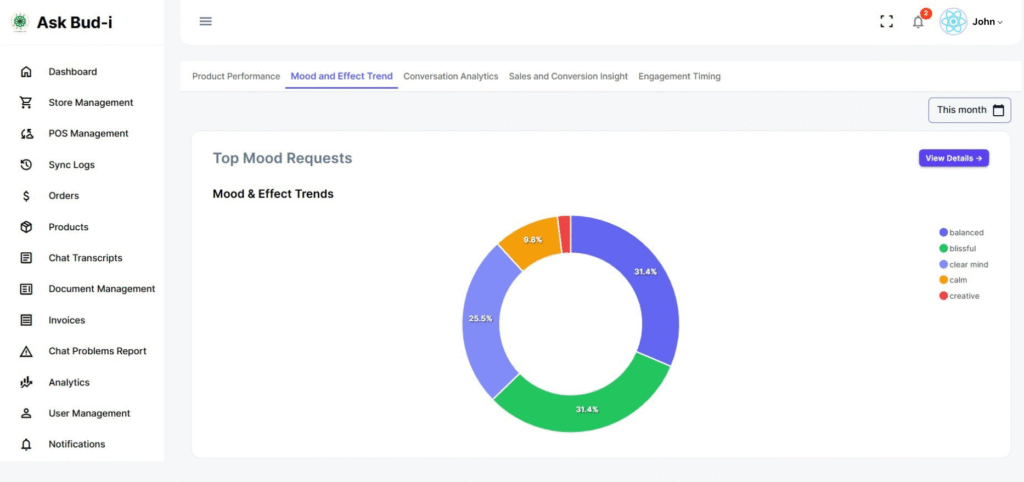The image size is (1024, 482).
Task: Go to User Management in sidebar
Action: point(89,413)
